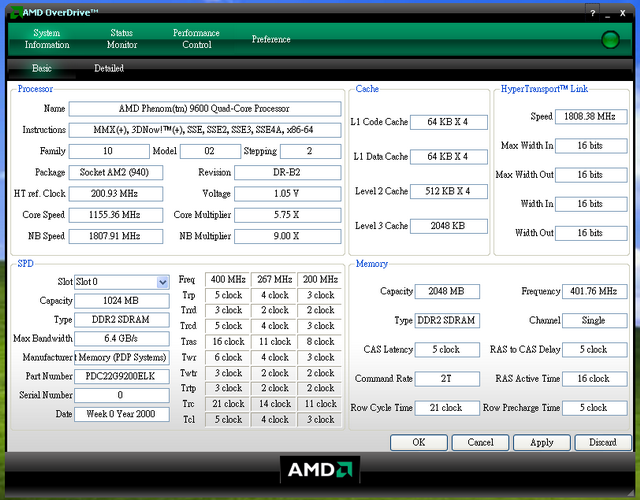Click the Max Bandwidth value 6.4 GB/s
Screen dimensions: 640x500
pos(122,339)
